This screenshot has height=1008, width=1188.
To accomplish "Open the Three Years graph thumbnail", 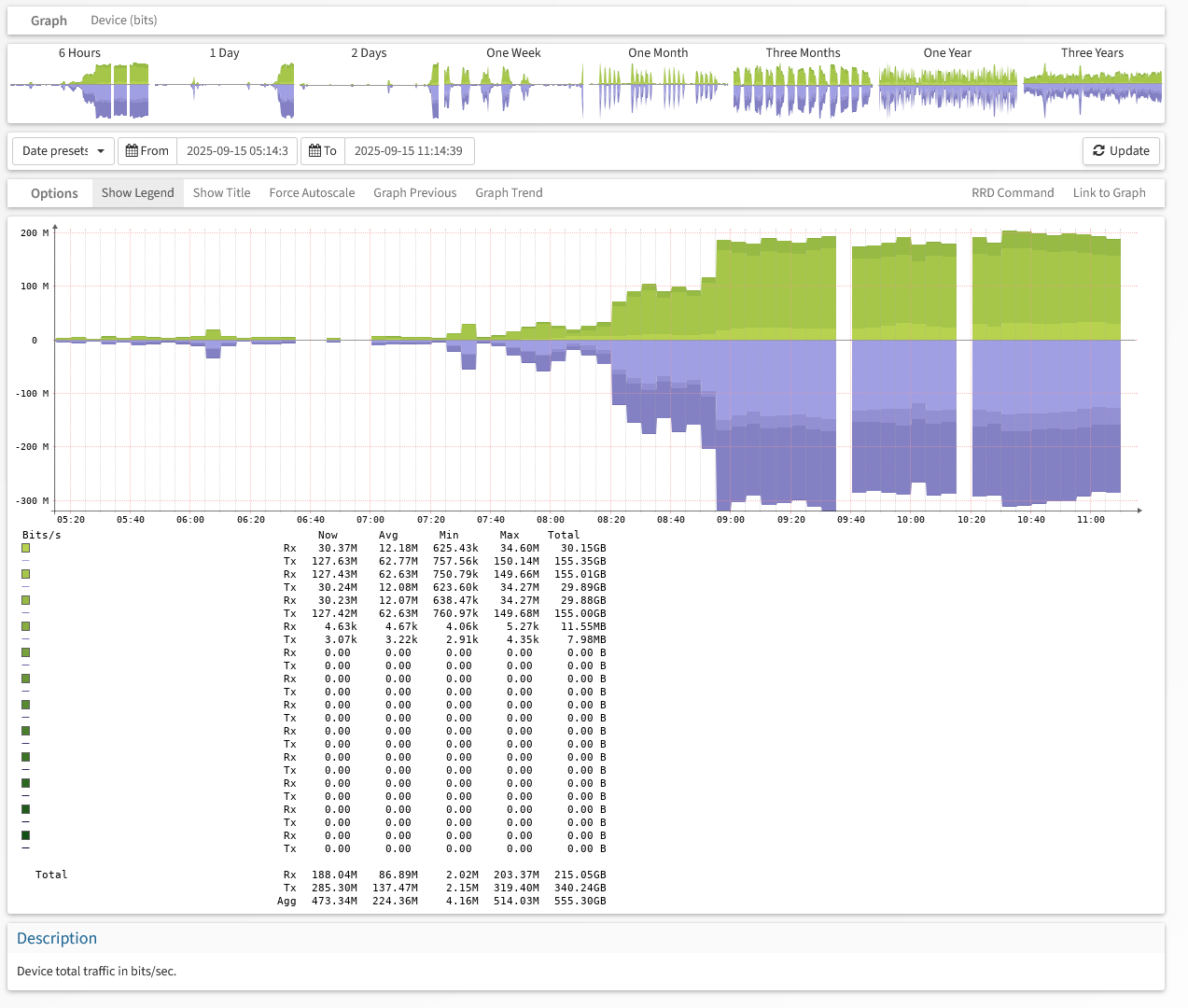I will 1092,84.
